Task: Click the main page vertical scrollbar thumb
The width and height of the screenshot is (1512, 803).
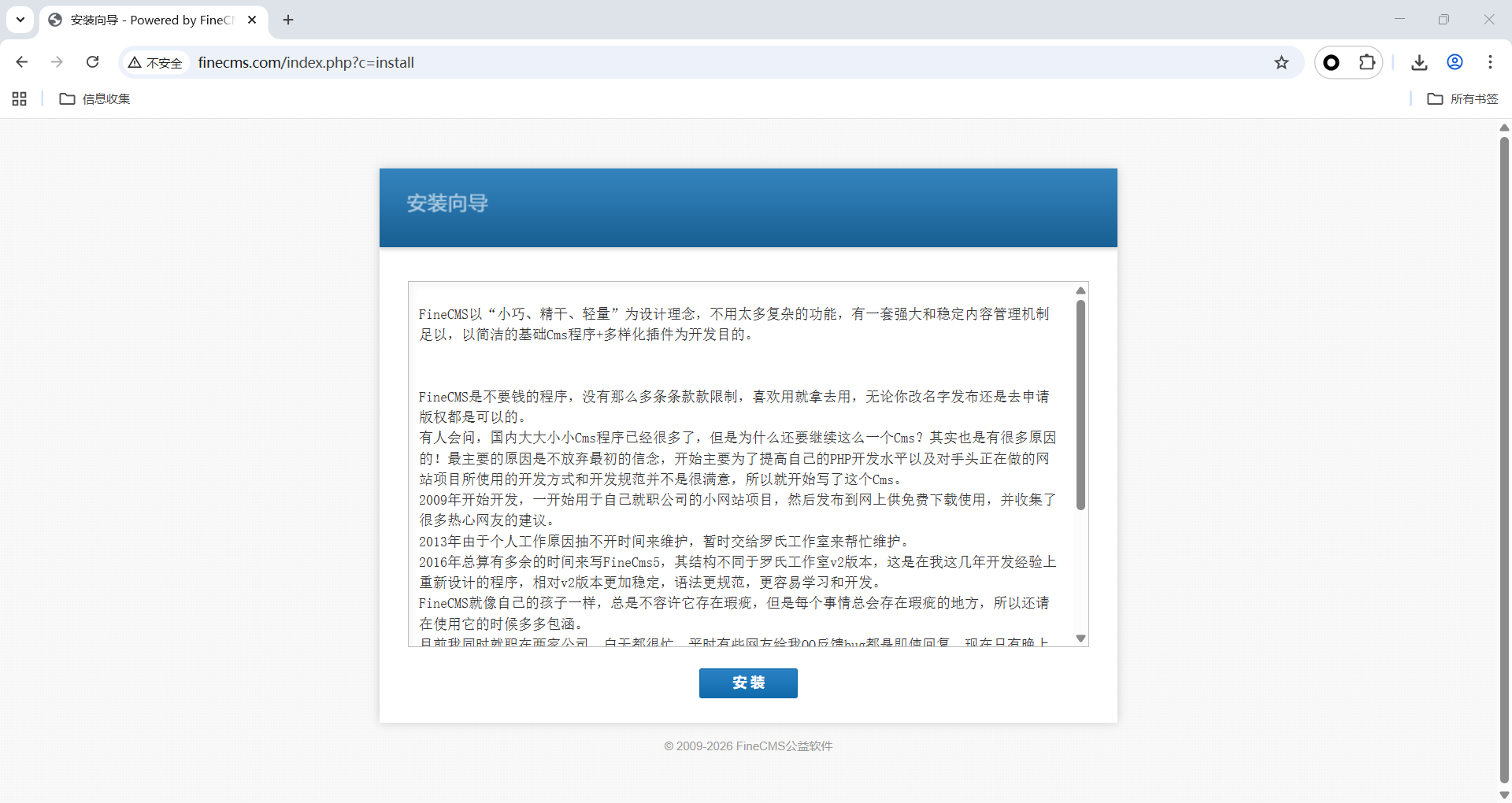Action: coord(1504,461)
